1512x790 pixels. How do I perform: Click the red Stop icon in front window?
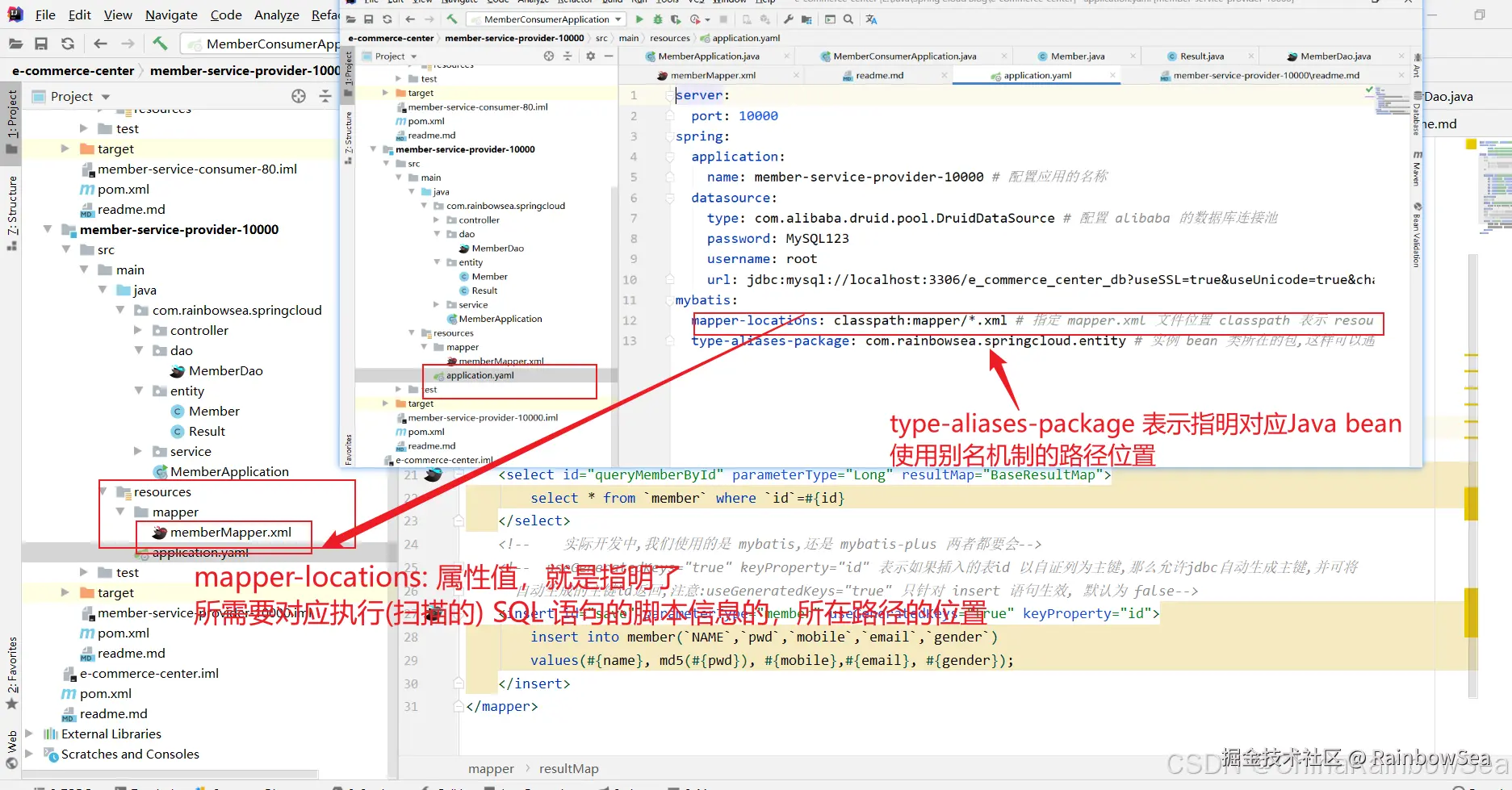click(723, 19)
